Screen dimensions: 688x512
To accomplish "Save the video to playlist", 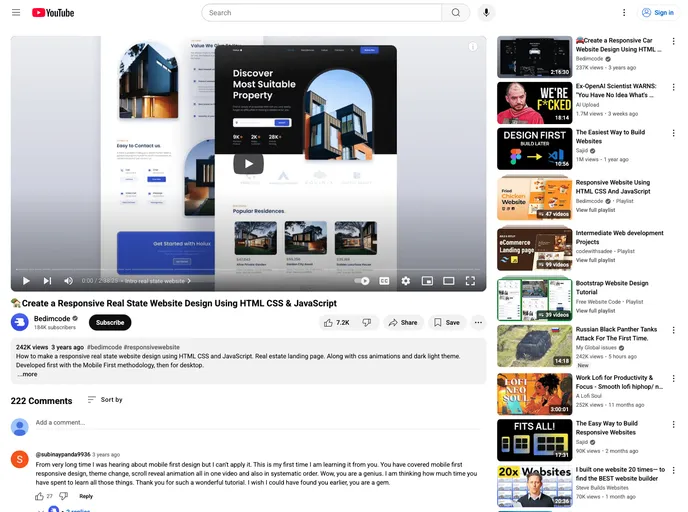I will (447, 322).
